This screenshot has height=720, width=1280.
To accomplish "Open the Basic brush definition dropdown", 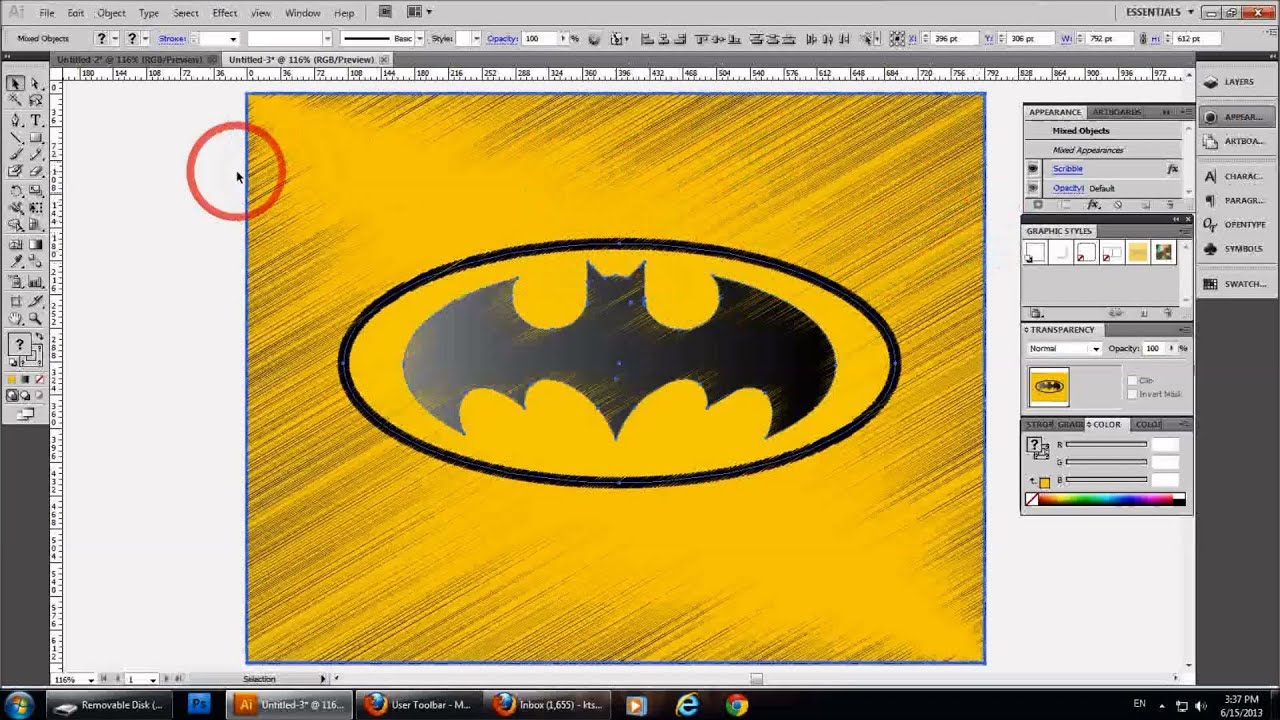I will pyautogui.click(x=419, y=39).
